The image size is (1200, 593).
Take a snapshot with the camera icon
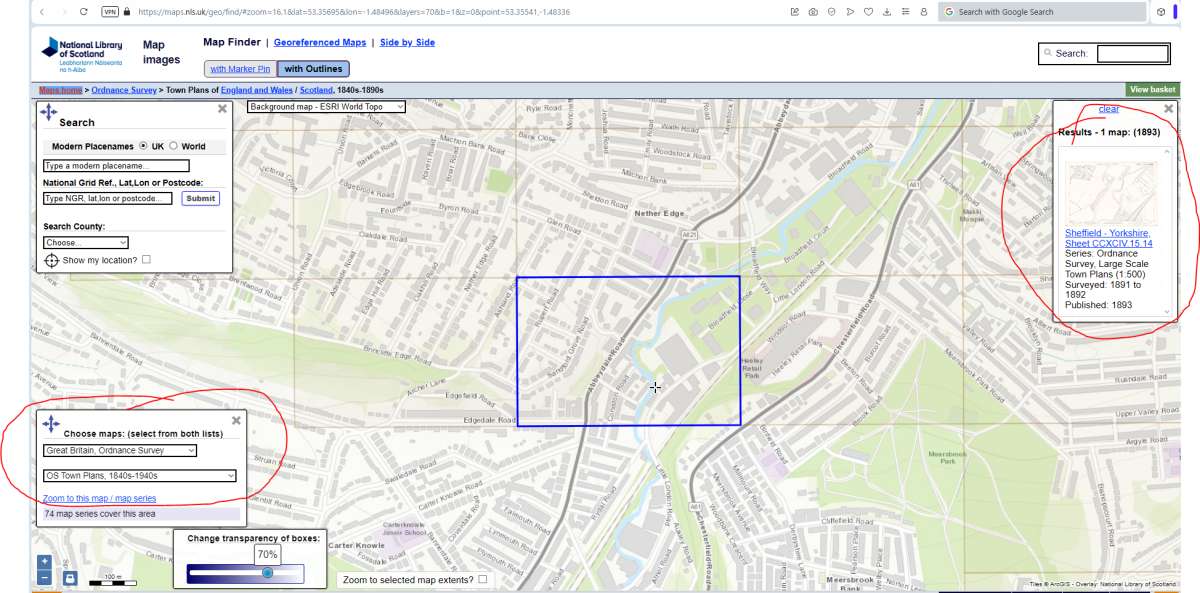tap(813, 12)
